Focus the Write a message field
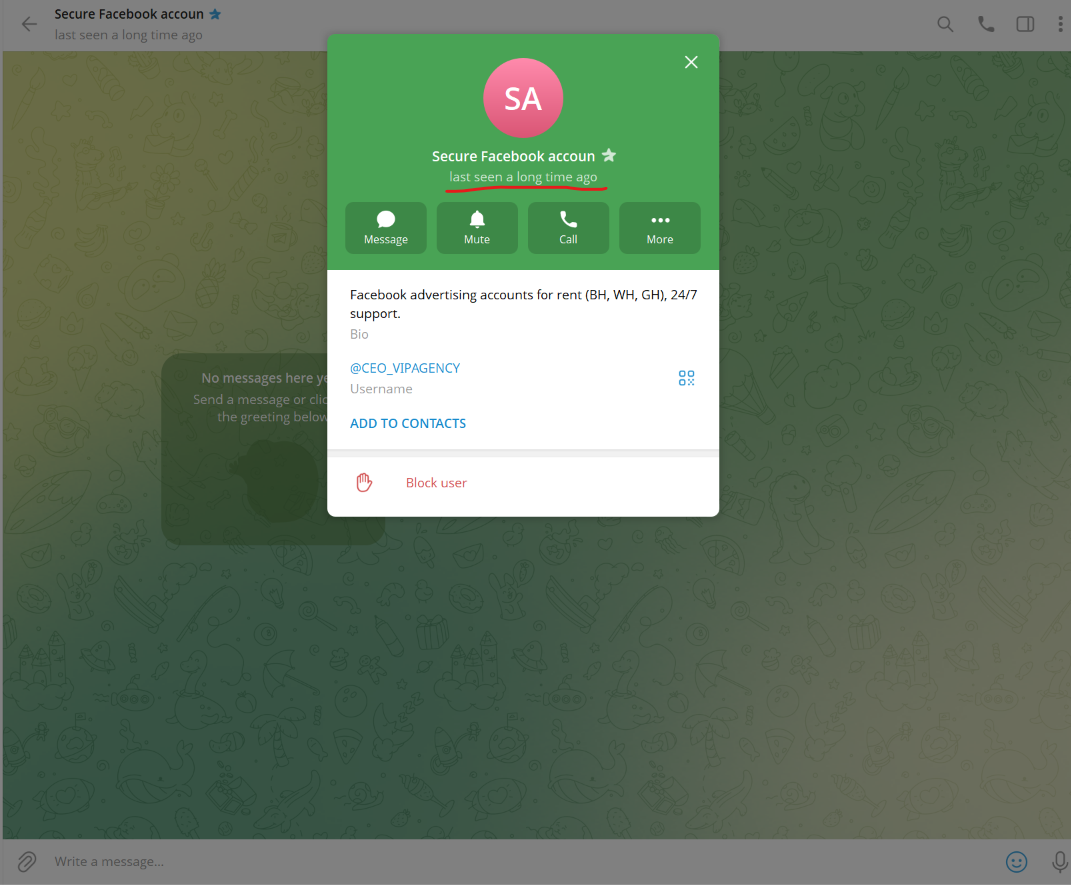 [x=519, y=862]
